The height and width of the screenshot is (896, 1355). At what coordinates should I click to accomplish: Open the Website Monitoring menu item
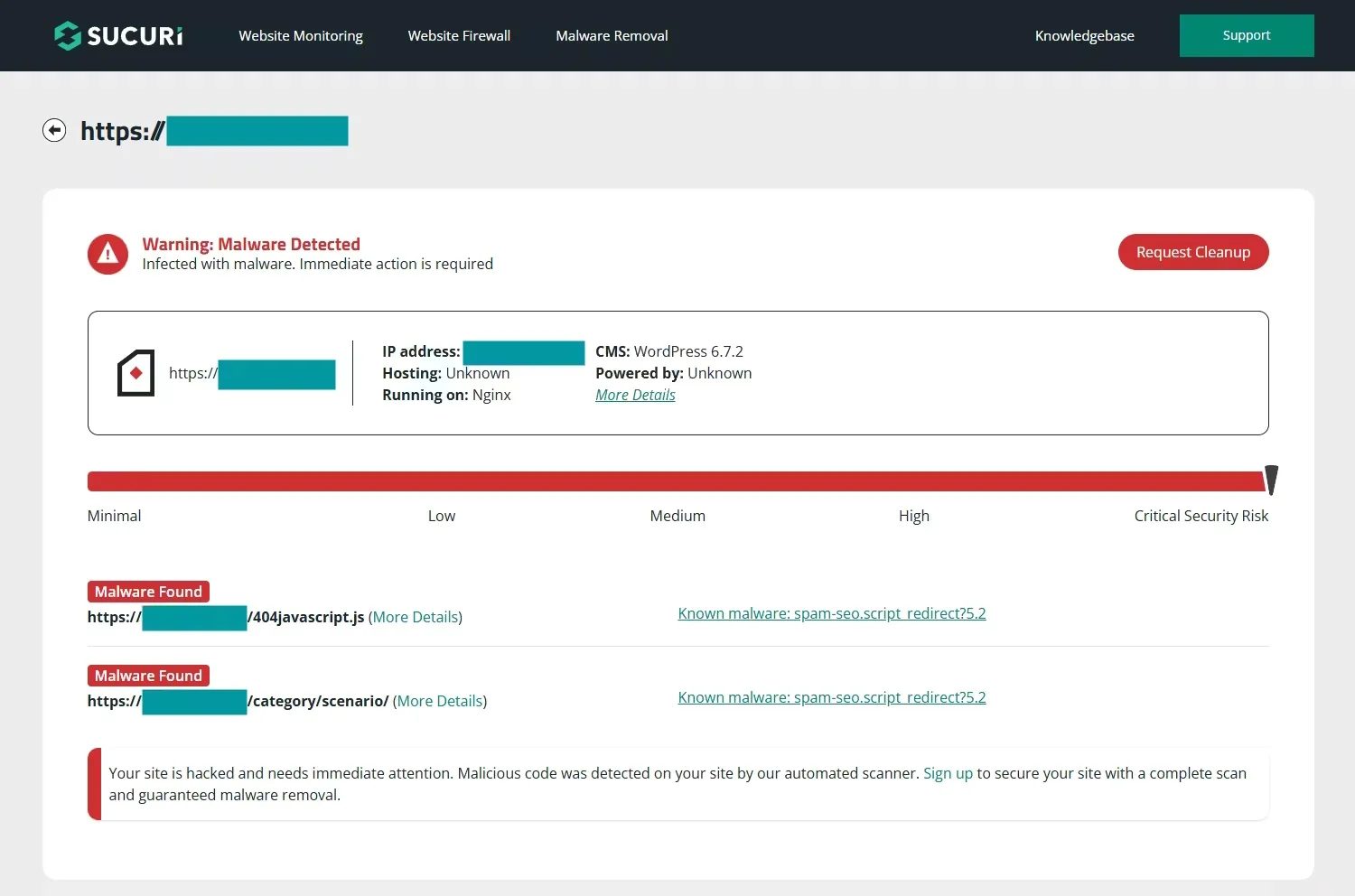(301, 36)
